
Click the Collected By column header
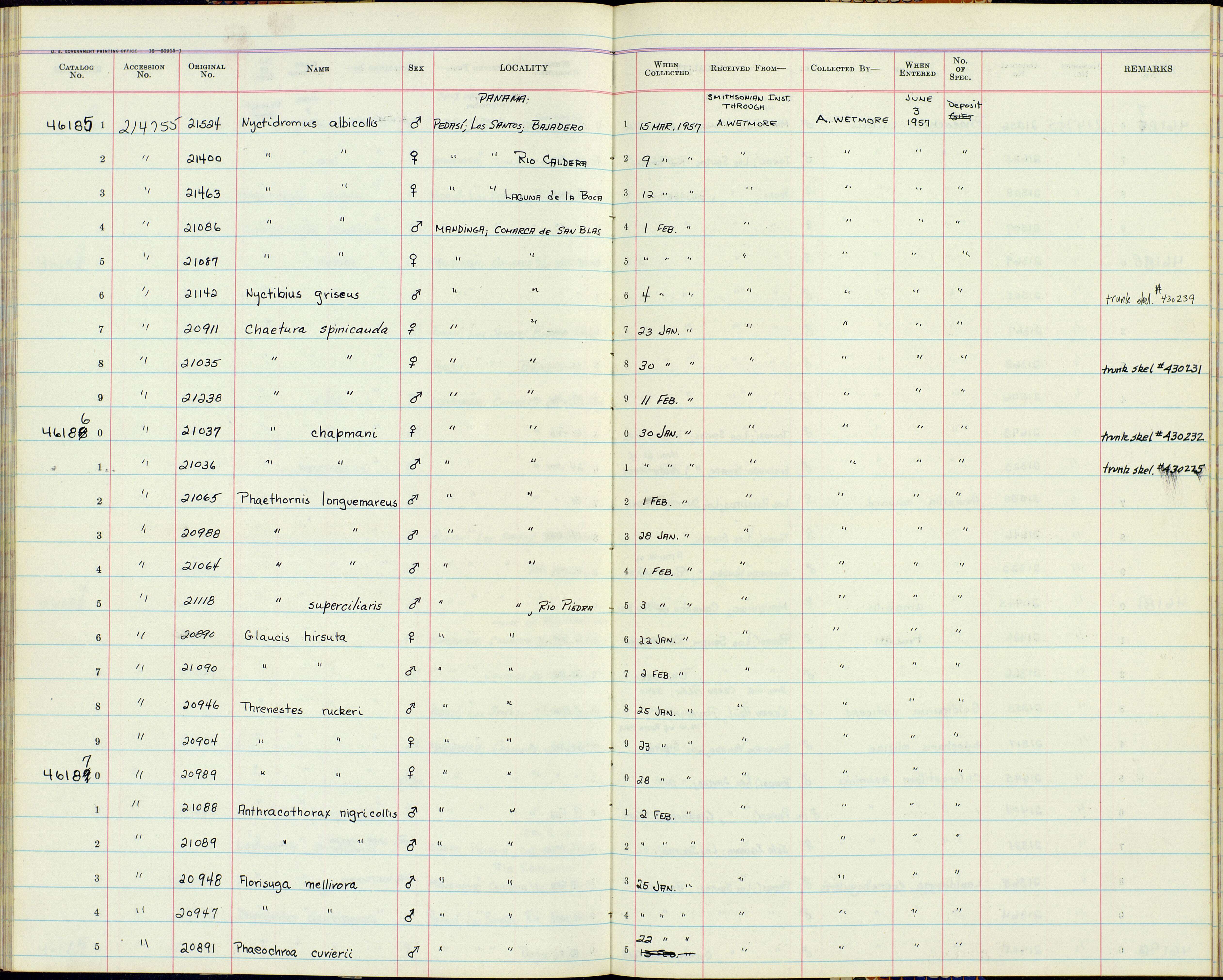point(845,69)
